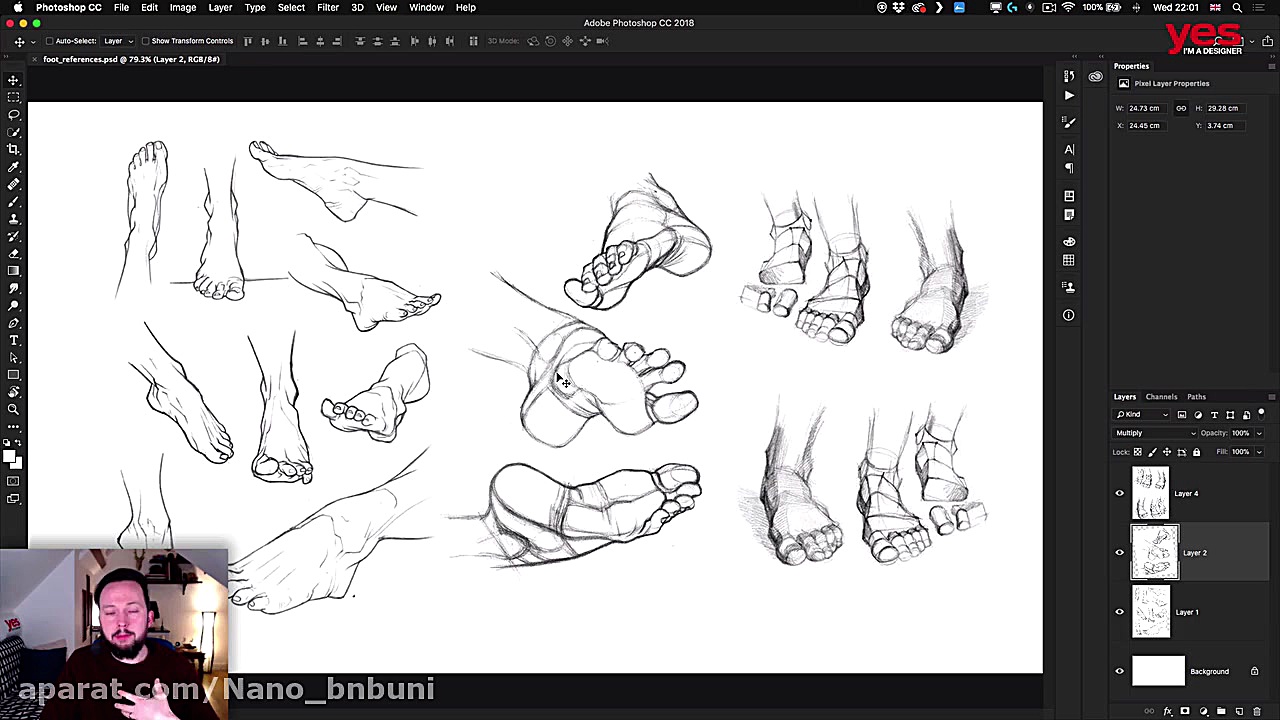
Task: Delete layer with the trash icon
Action: (1257, 711)
